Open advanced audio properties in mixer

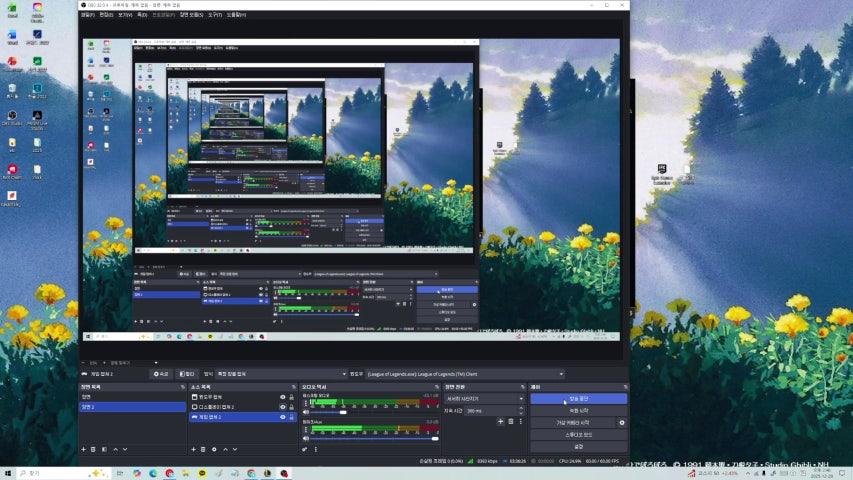[305, 449]
